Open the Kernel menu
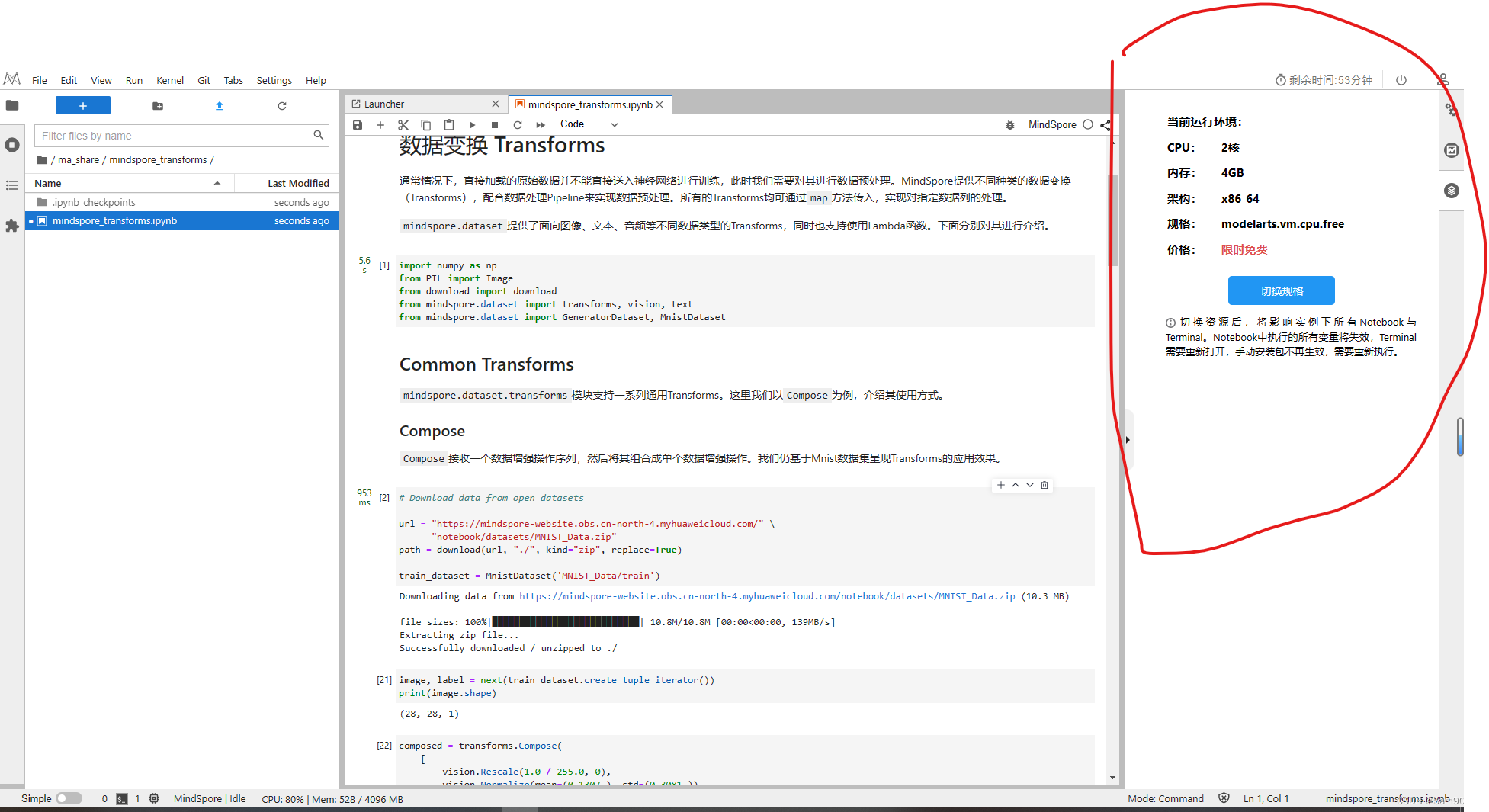Viewport: 1489px width, 812px height. point(170,80)
